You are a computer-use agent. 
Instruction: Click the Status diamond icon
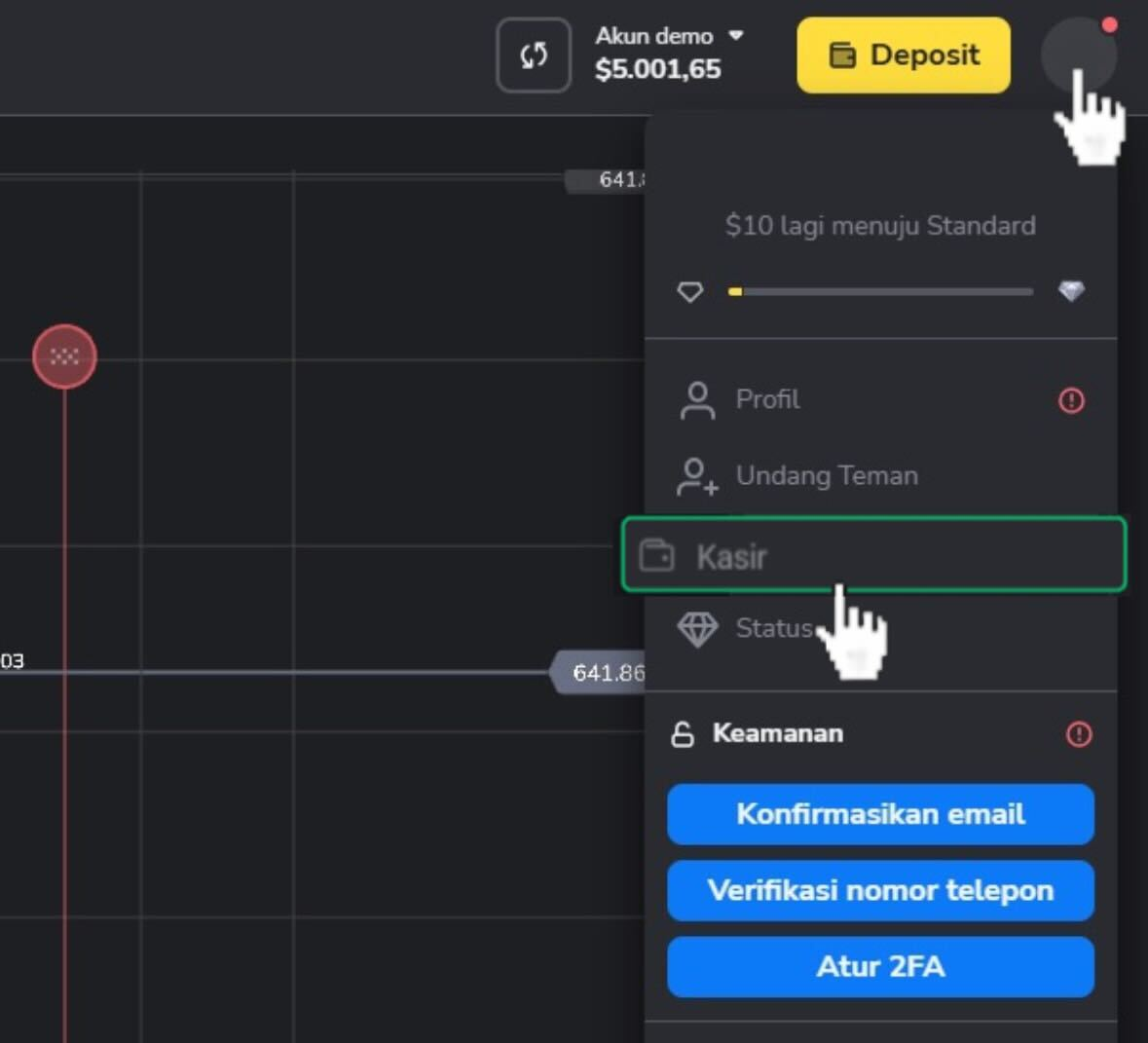[x=697, y=629]
